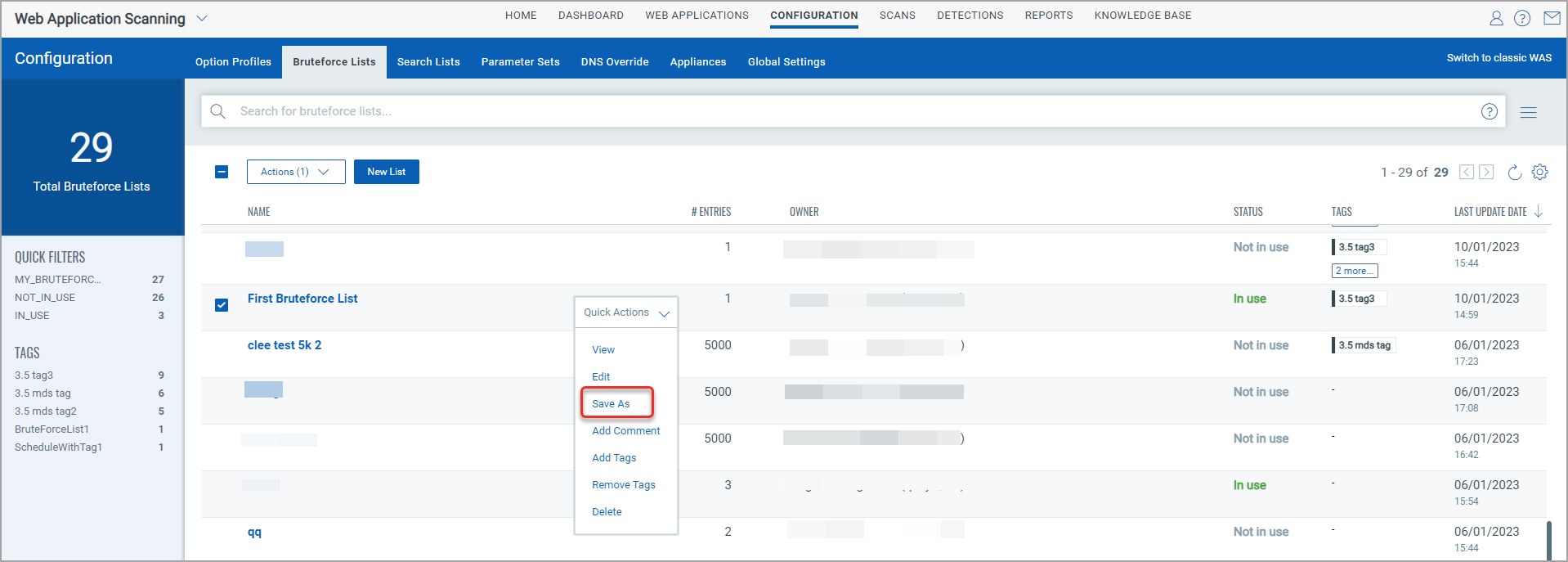Viewport: 1568px width, 562px height.
Task: Open the First Bruteforce List link
Action: point(302,299)
